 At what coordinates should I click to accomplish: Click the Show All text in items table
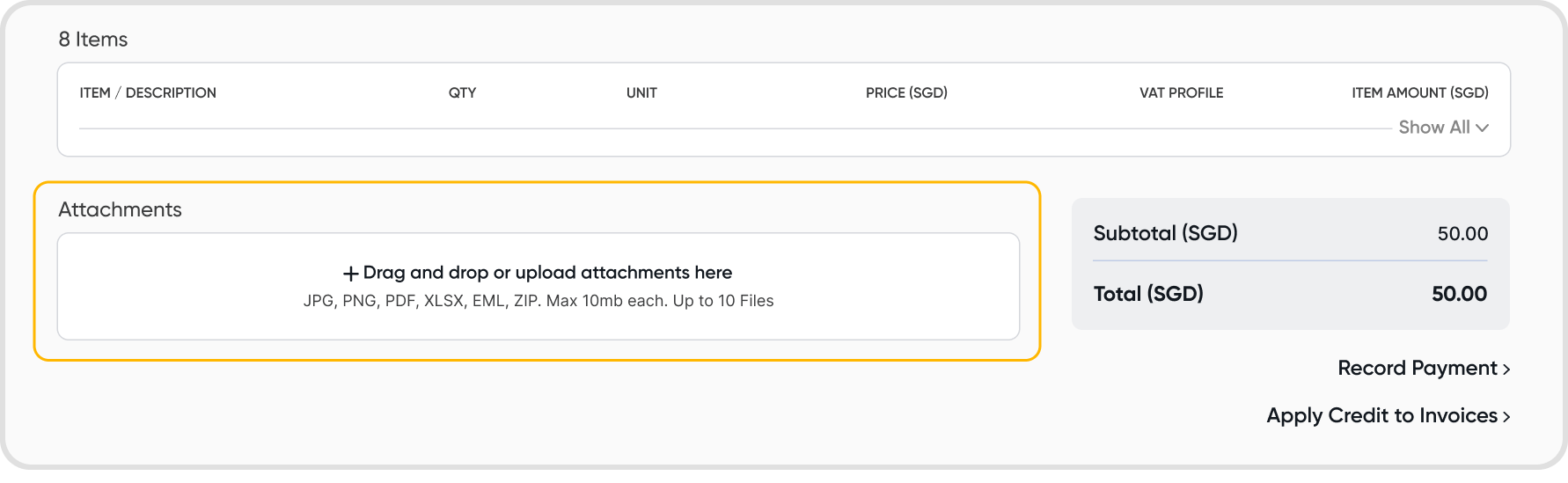tap(1433, 128)
